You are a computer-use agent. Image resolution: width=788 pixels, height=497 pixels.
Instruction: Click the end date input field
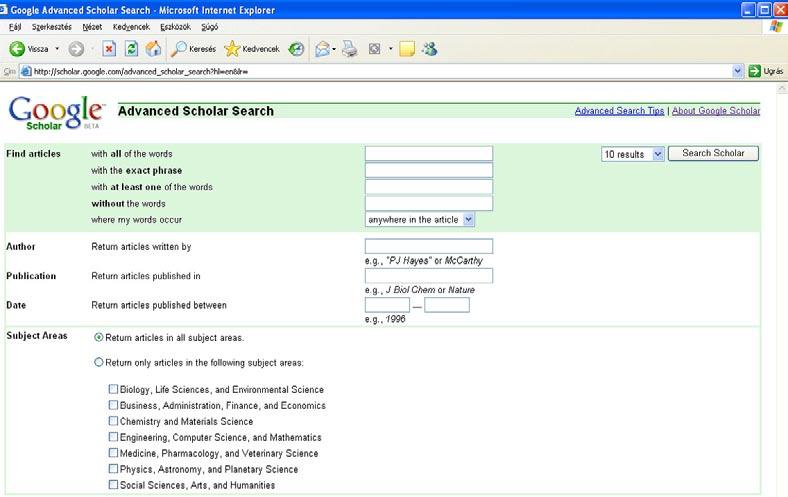tap(447, 305)
